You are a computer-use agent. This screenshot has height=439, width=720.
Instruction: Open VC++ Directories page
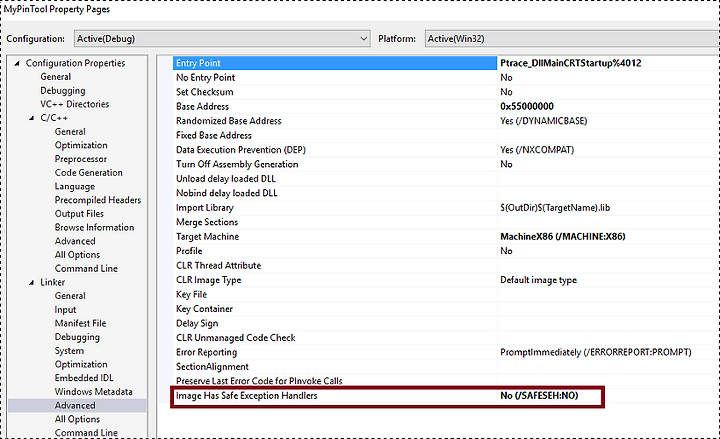(x=74, y=104)
